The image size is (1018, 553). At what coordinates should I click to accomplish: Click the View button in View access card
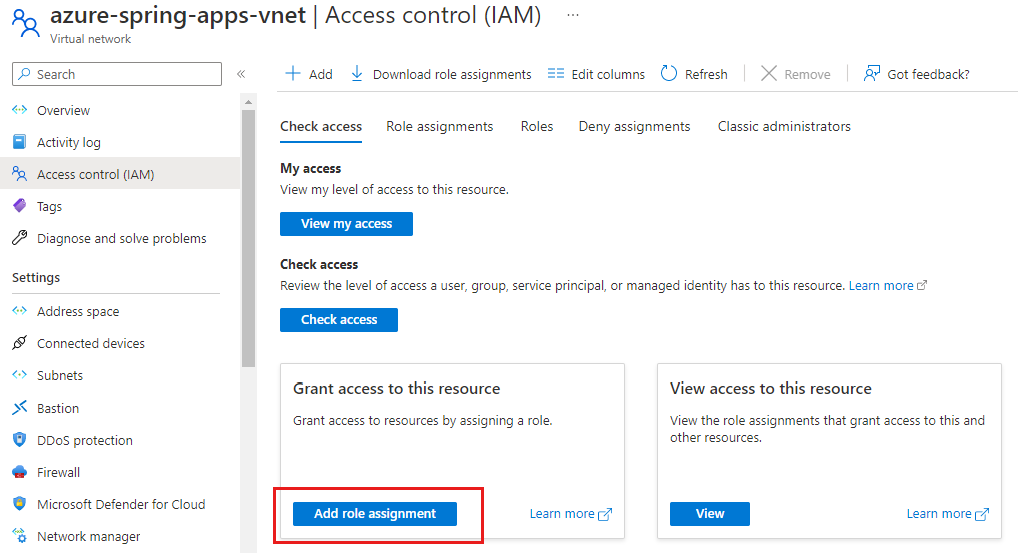[710, 513]
